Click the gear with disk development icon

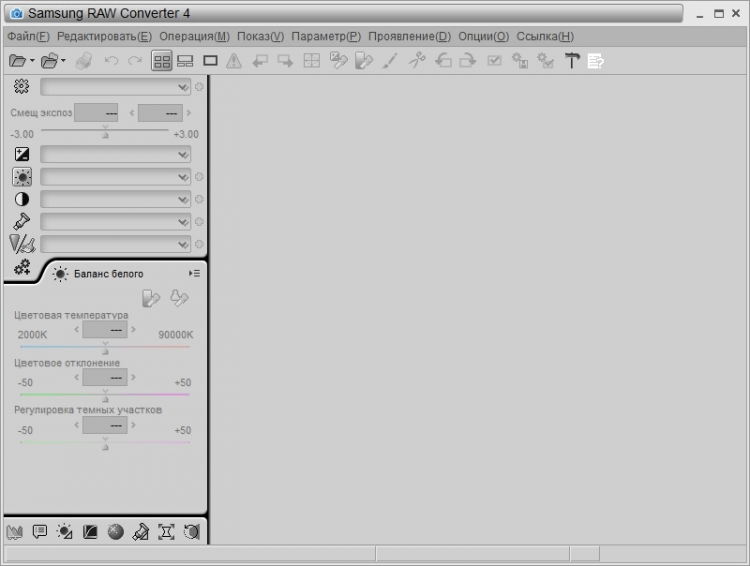pos(520,61)
